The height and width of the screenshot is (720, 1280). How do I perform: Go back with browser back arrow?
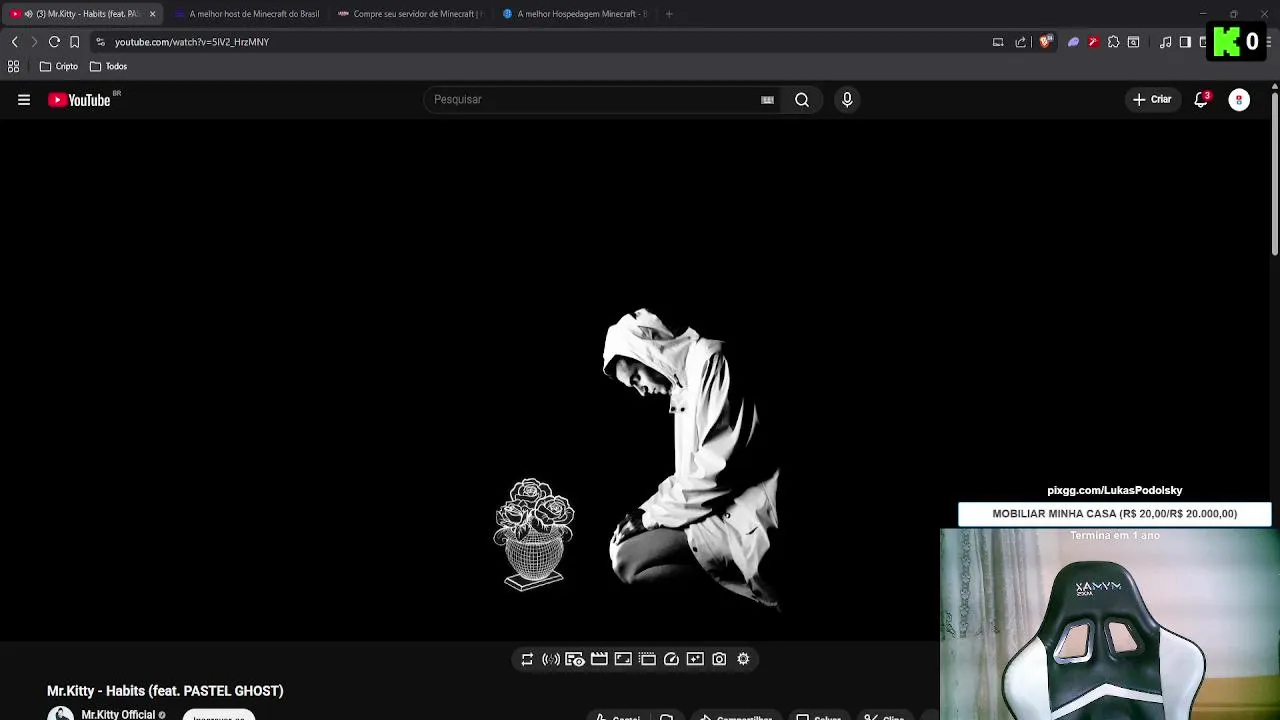pos(14,42)
